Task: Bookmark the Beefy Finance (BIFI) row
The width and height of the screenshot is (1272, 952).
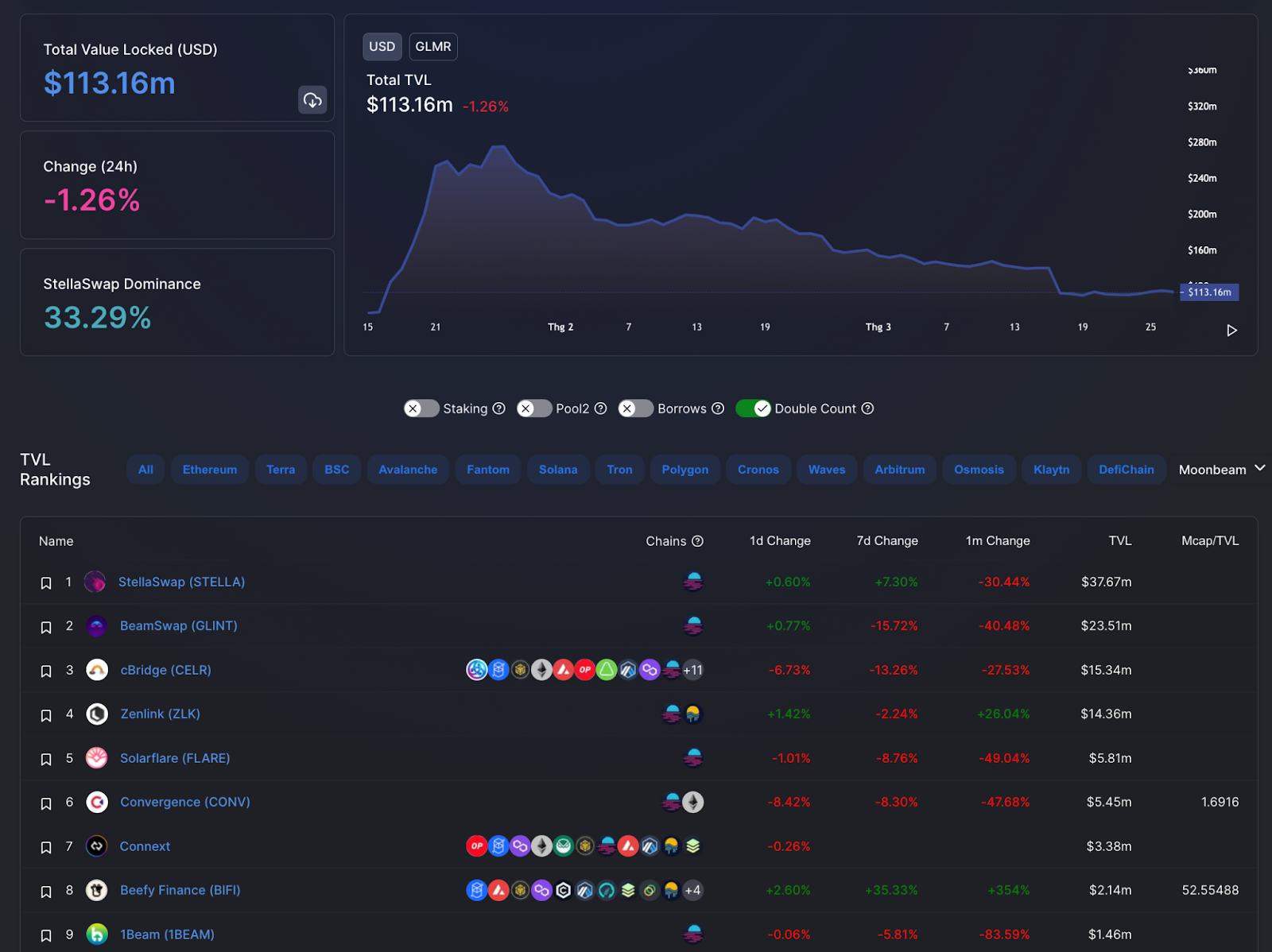Action: pos(46,892)
